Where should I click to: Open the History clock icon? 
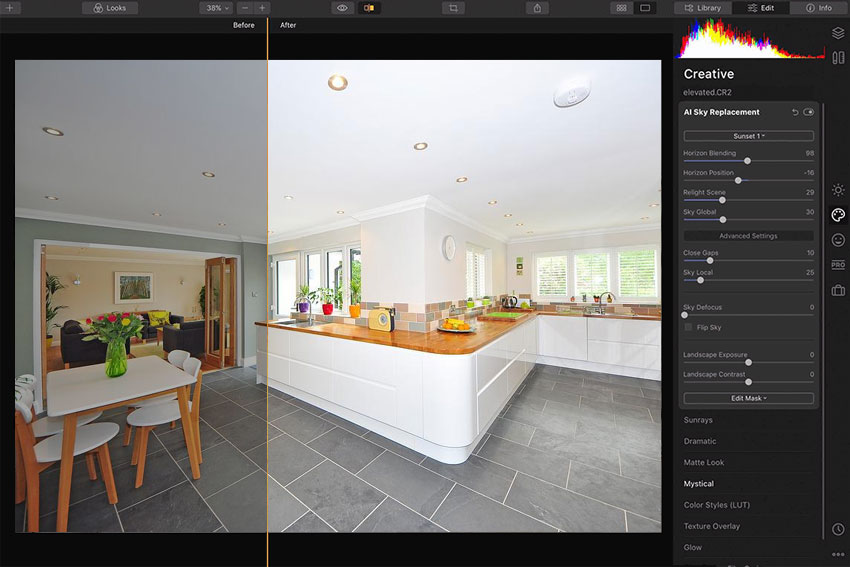pos(838,529)
